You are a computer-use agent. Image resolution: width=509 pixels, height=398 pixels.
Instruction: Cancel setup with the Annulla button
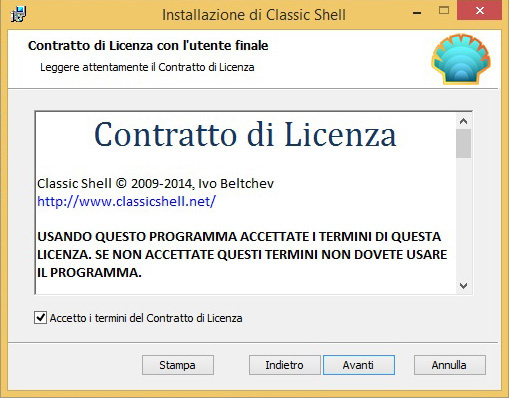click(449, 365)
